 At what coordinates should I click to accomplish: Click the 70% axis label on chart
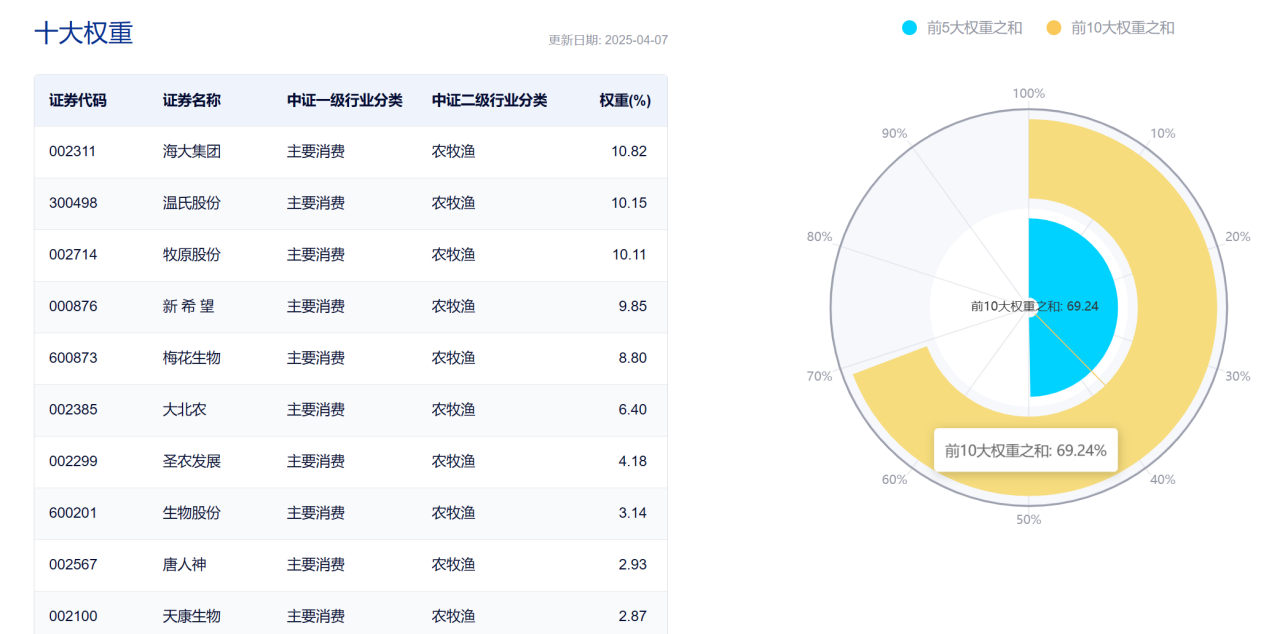819,376
